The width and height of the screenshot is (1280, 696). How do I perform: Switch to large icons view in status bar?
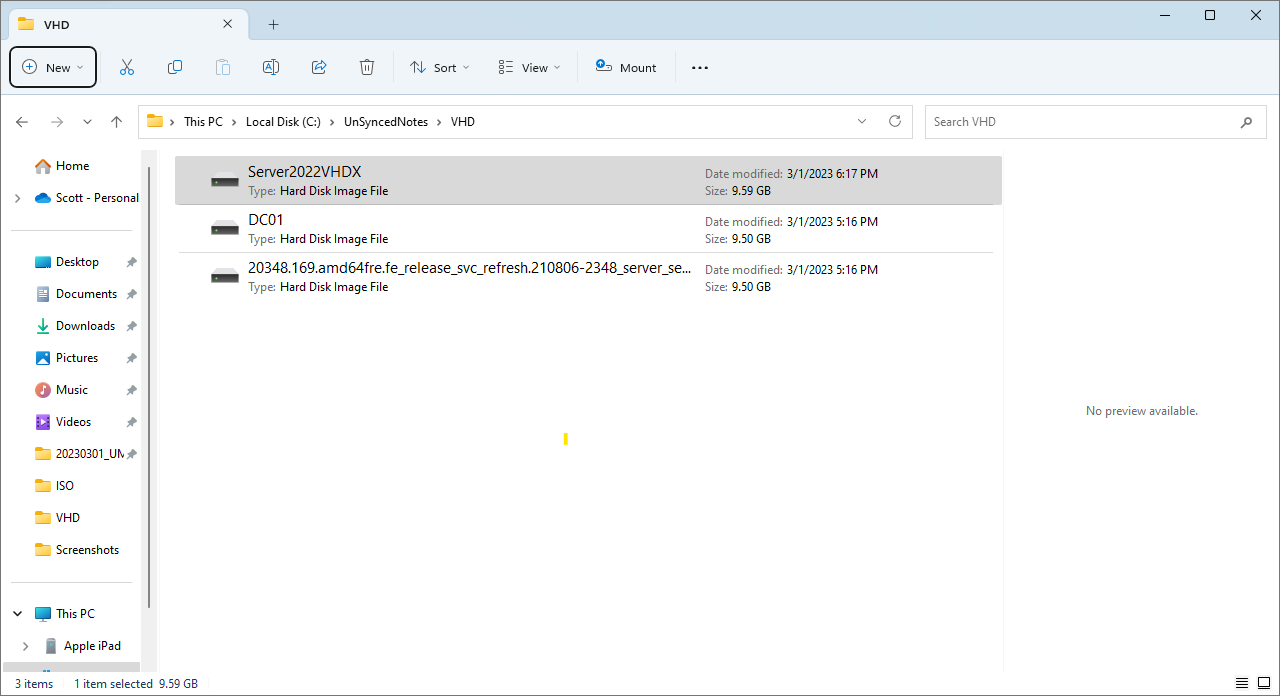(1263, 684)
